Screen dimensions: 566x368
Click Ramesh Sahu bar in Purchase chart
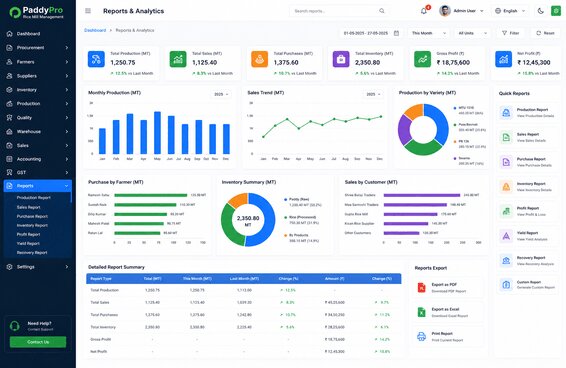pyautogui.click(x=151, y=195)
